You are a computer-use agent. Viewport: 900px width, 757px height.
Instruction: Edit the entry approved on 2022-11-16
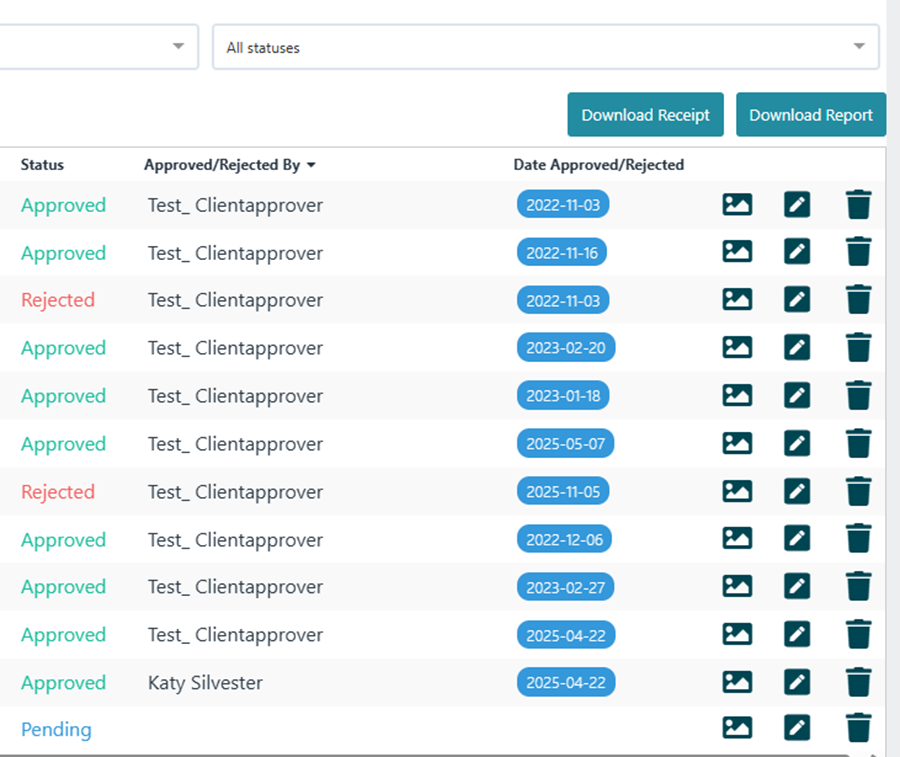[797, 251]
